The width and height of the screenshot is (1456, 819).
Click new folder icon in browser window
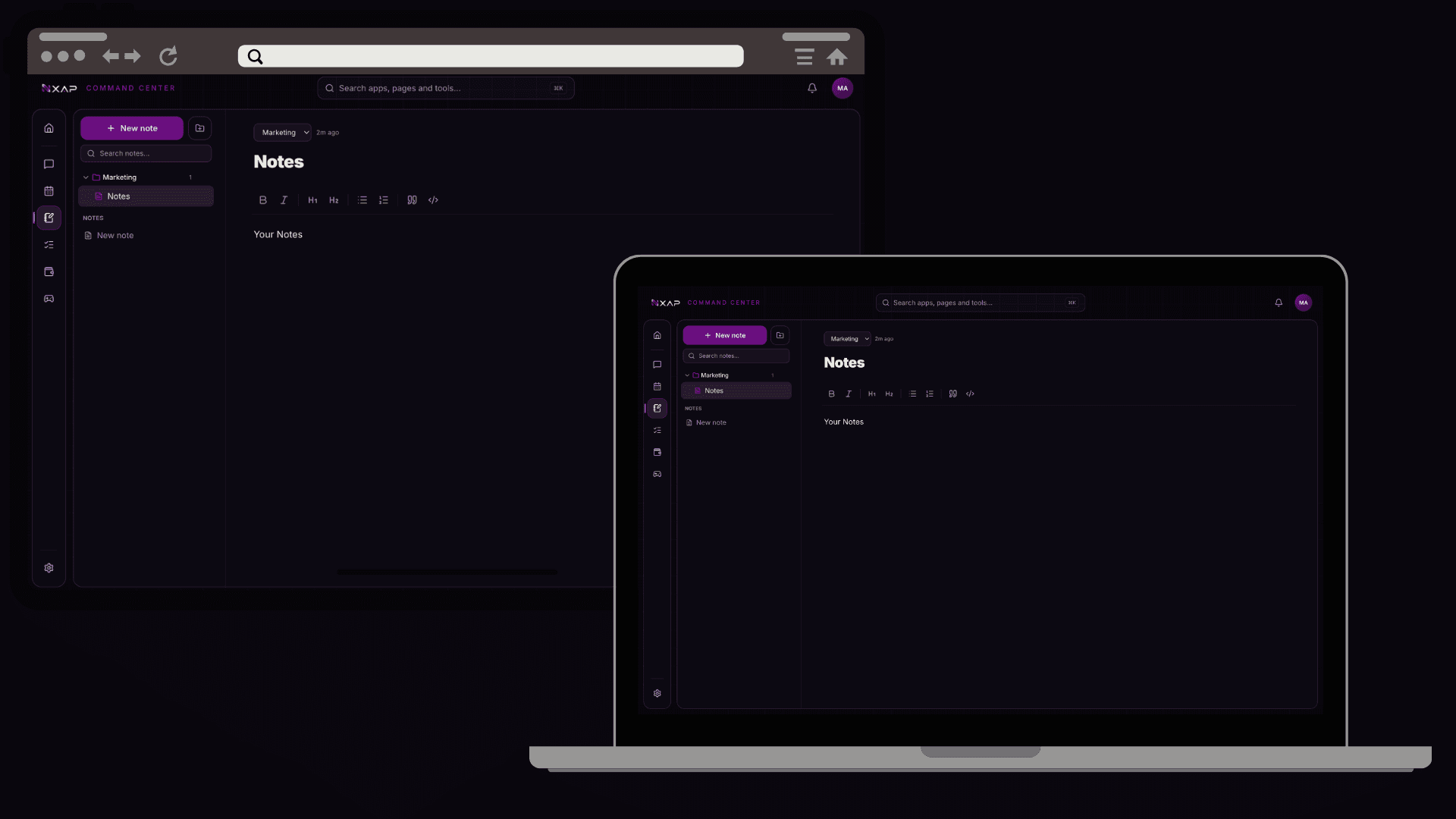tap(199, 128)
